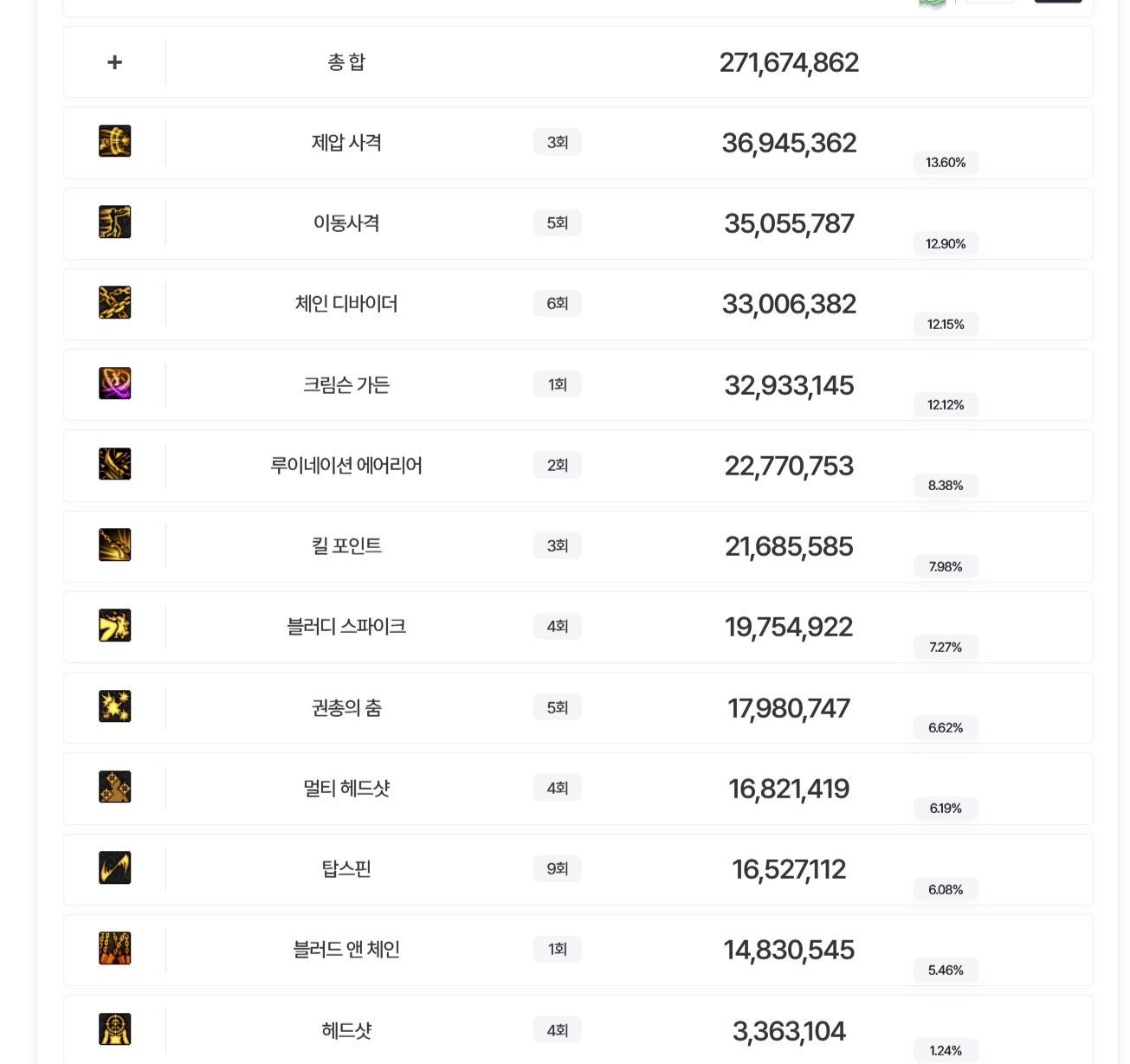The width and height of the screenshot is (1130, 1064).
Task: Click the 크림슨 가든 skill name
Action: point(346,384)
